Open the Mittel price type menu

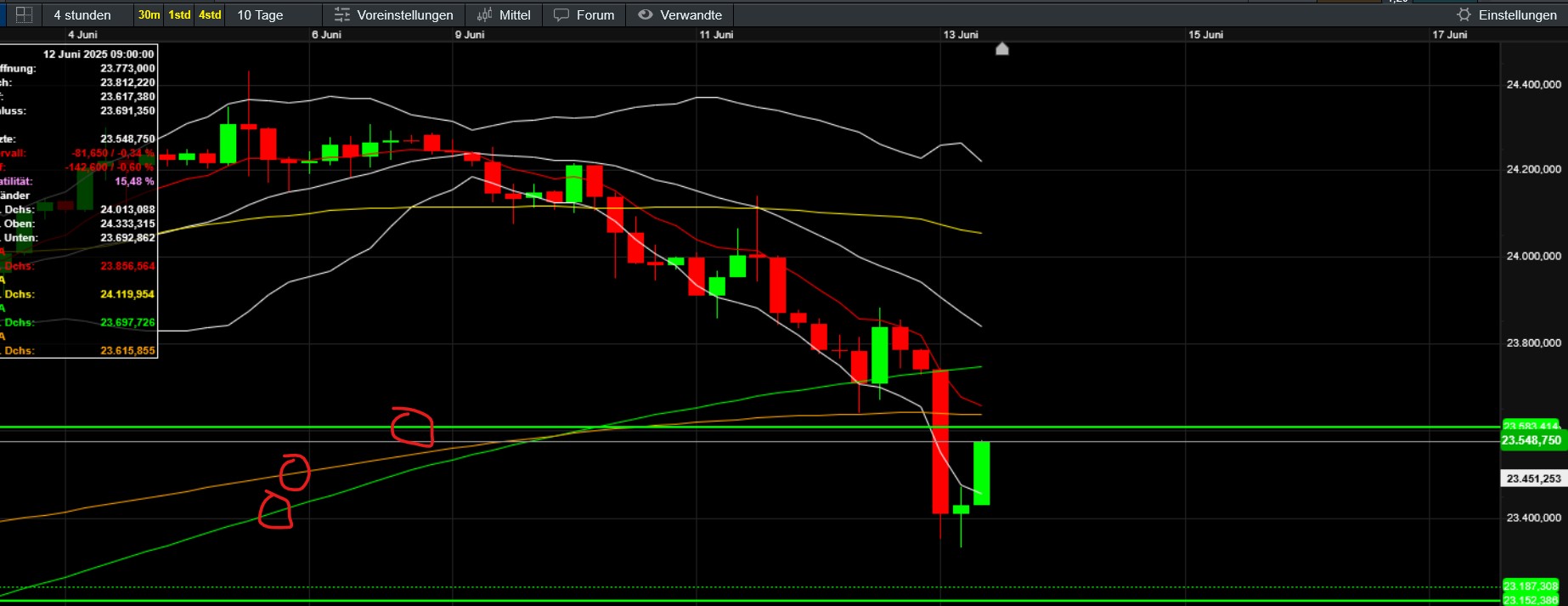(504, 14)
